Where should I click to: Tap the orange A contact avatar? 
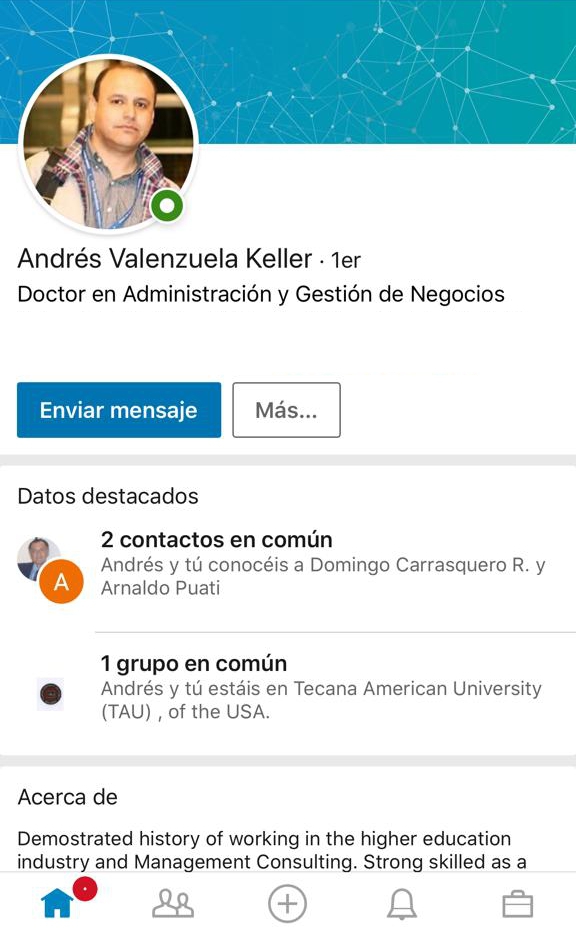pyautogui.click(x=61, y=581)
